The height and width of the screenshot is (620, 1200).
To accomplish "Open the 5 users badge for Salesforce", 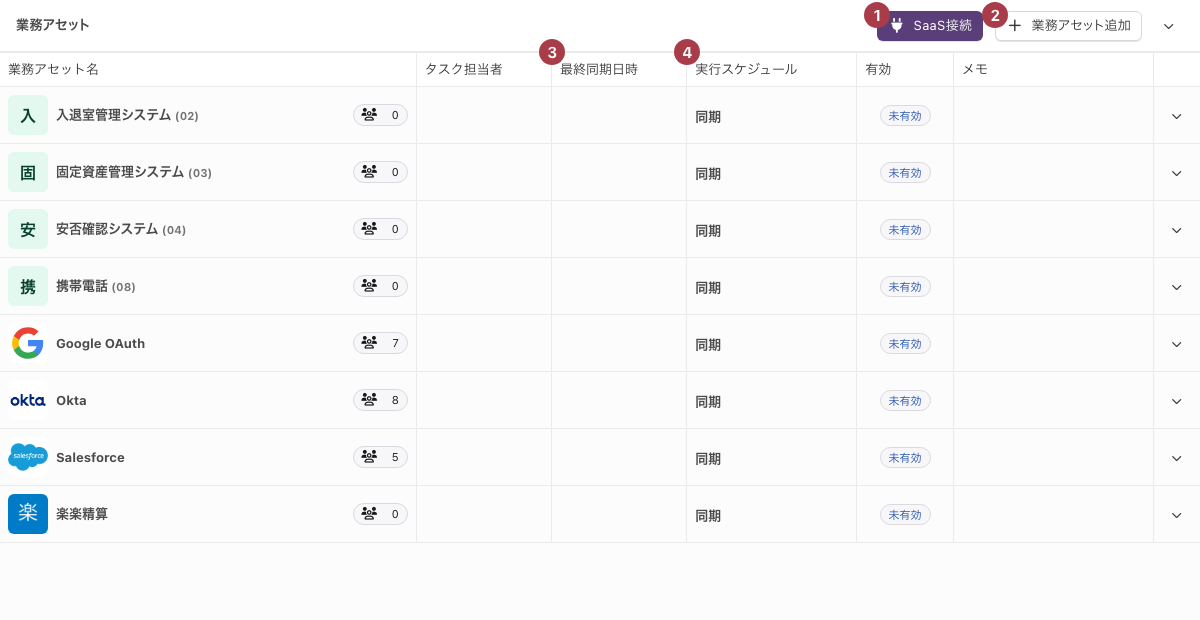I will tap(380, 457).
